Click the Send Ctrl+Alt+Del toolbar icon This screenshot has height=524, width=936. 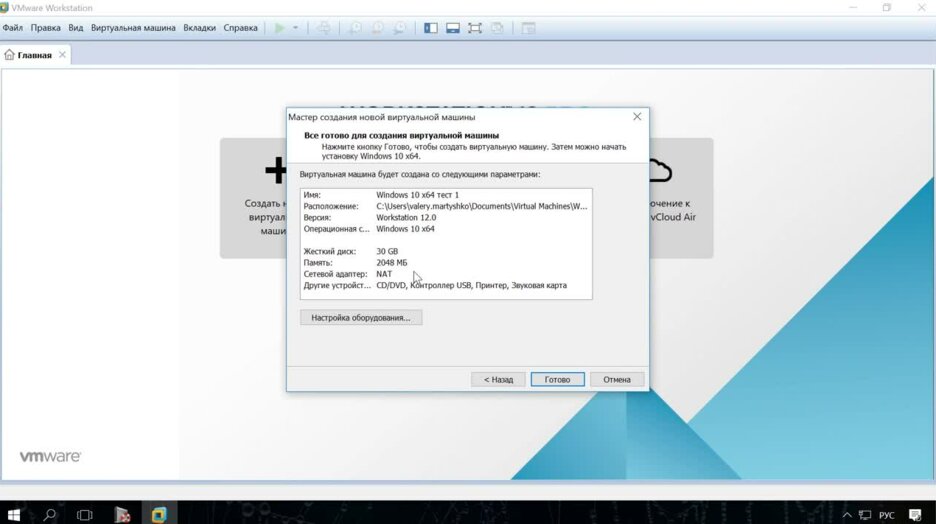point(324,28)
